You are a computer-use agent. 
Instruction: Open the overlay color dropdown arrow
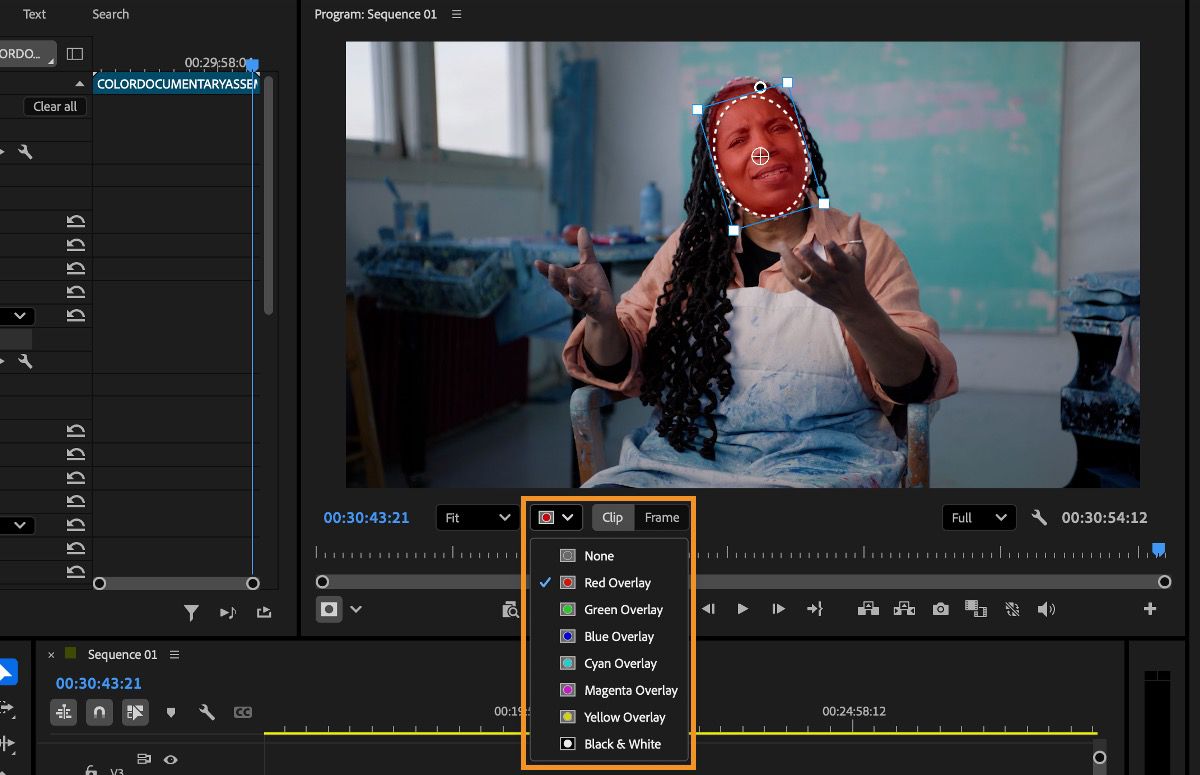(568, 517)
